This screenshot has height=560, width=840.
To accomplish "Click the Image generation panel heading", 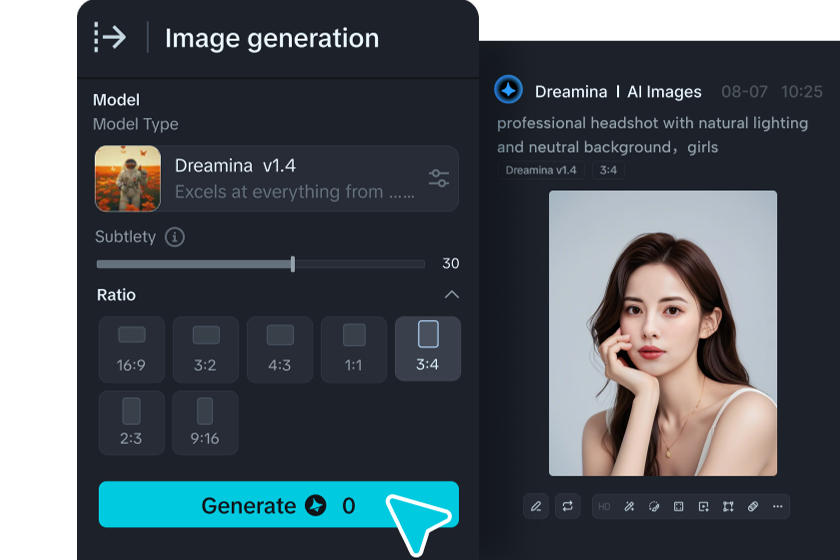I will pos(272,39).
